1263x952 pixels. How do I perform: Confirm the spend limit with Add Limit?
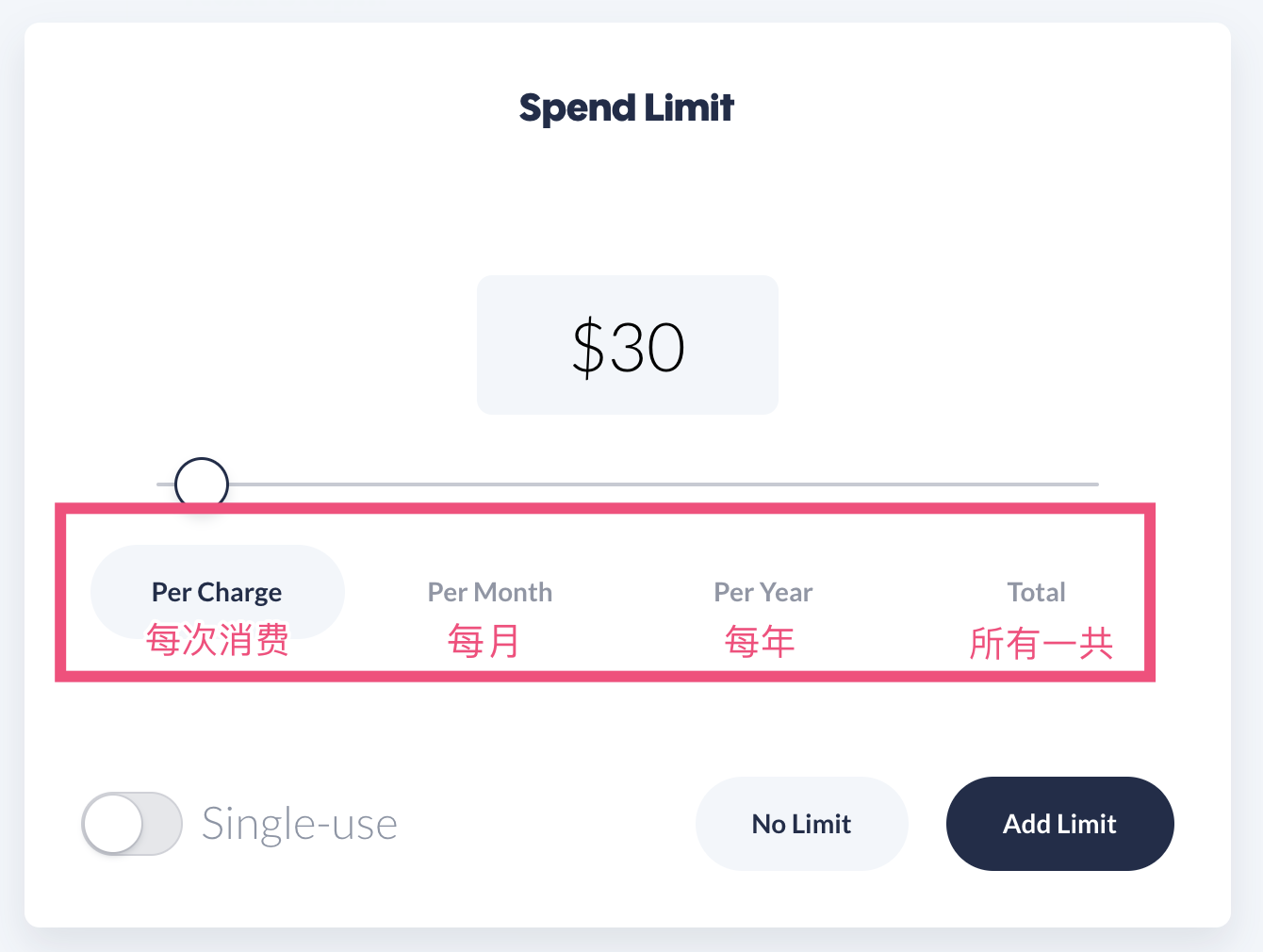1059,823
